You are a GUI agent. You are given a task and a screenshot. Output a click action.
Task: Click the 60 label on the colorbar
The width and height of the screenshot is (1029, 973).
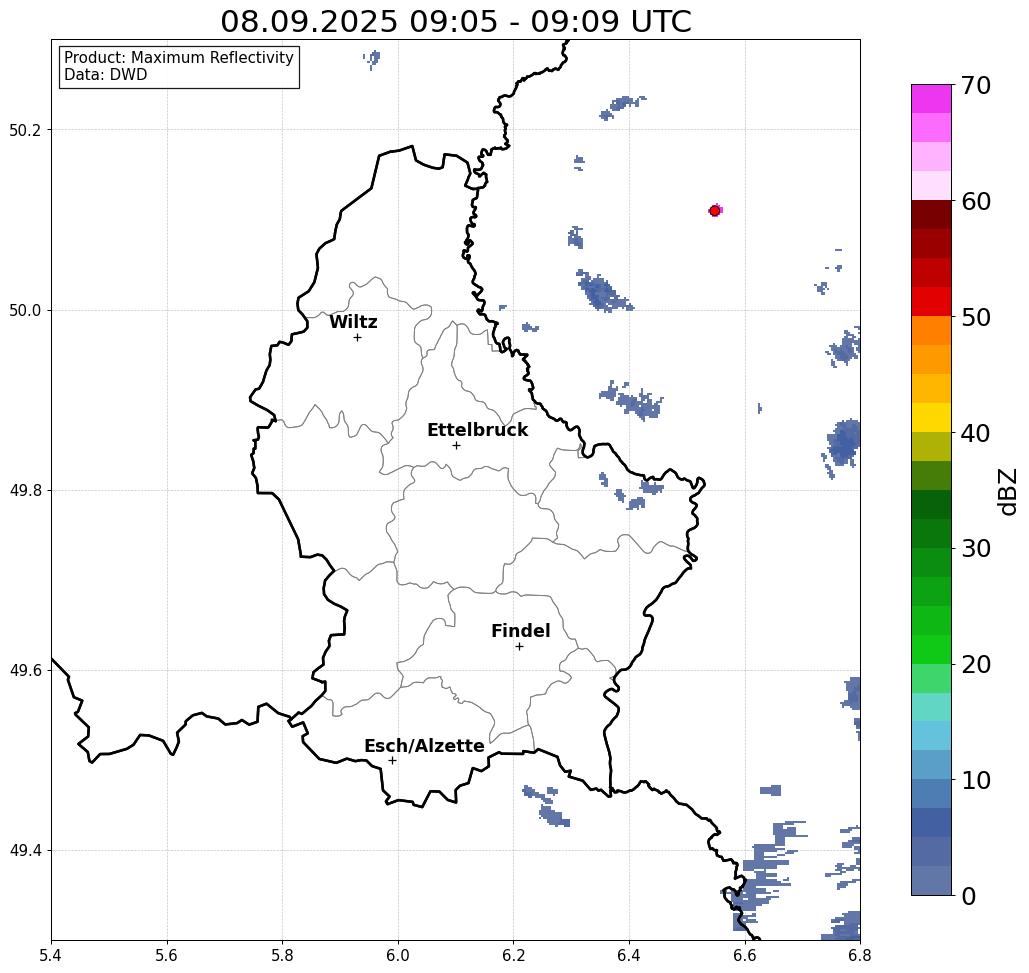pos(975,201)
